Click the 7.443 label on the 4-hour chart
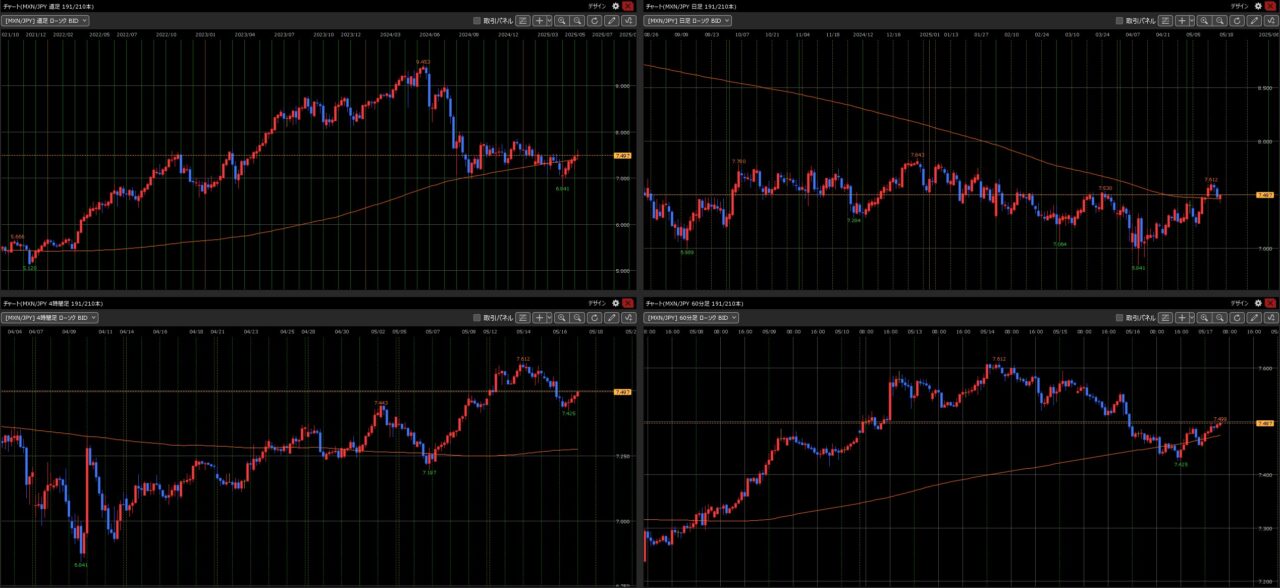Image resolution: width=1280 pixels, height=588 pixels. point(381,403)
